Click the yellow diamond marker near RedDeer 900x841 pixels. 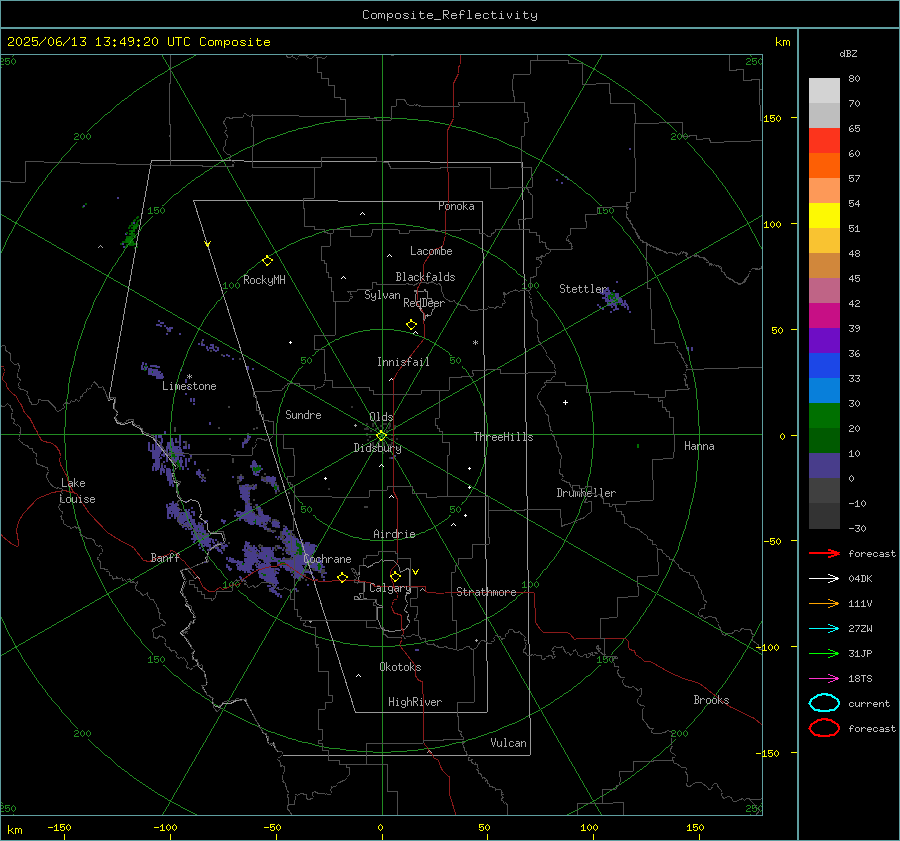pyautogui.click(x=411, y=325)
